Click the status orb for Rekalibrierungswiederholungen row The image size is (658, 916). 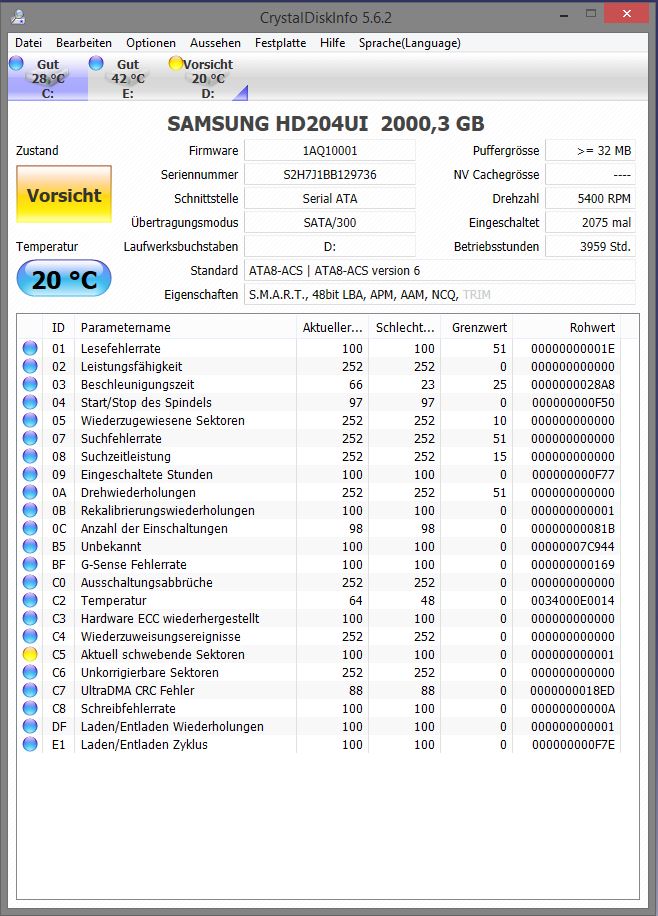[x=30, y=510]
